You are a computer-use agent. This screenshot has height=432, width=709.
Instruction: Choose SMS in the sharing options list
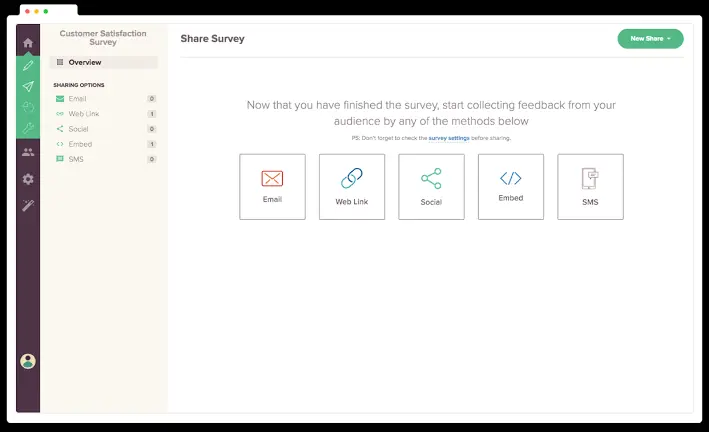(104, 159)
